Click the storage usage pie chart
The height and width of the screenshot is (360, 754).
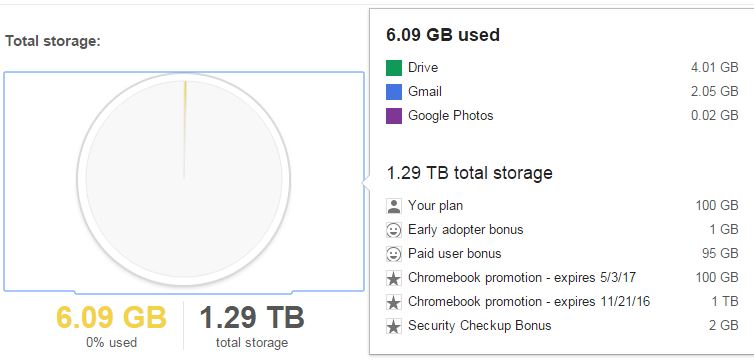pos(184,179)
